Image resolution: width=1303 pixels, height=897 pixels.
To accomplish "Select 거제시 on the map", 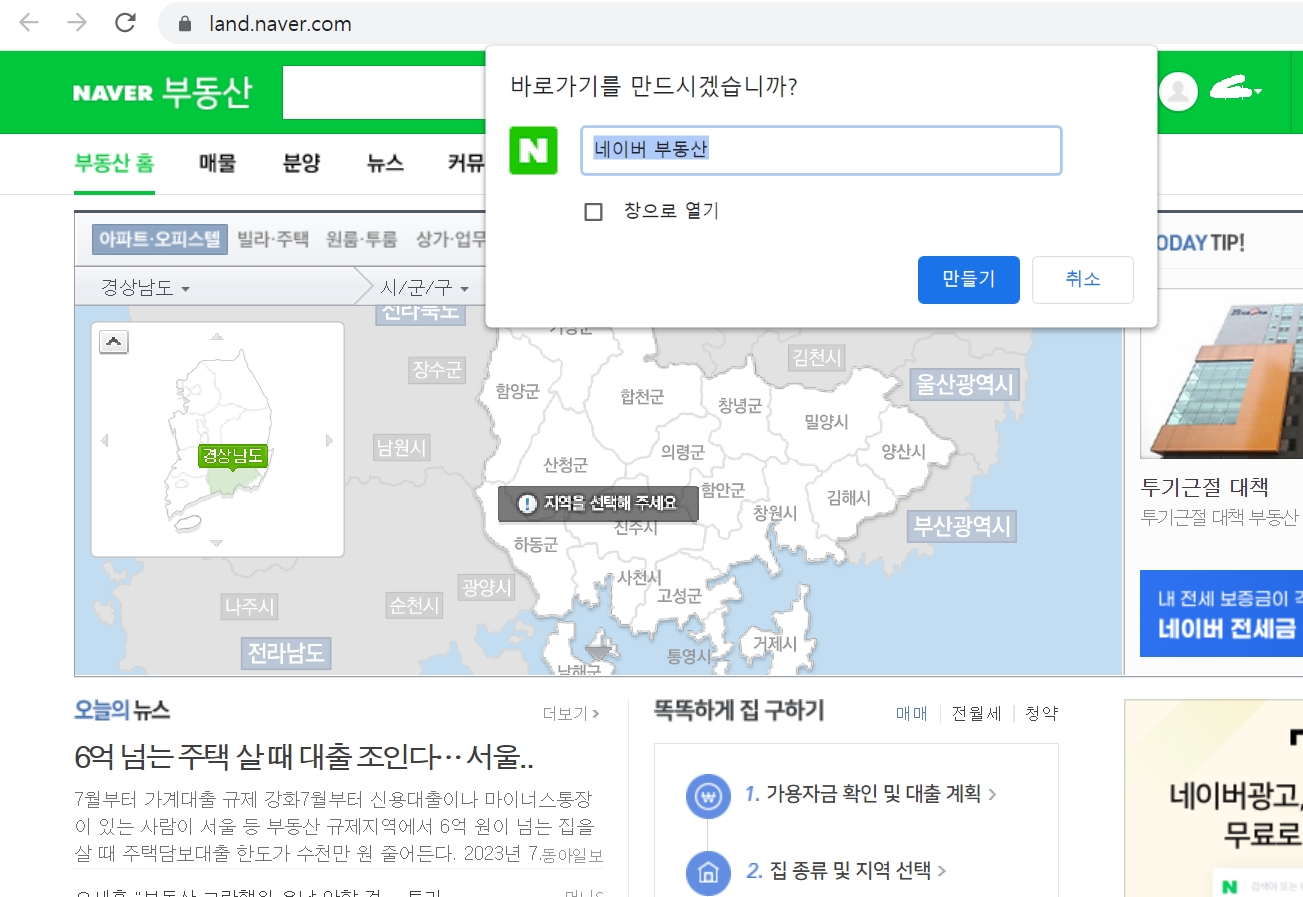I will 775,643.
